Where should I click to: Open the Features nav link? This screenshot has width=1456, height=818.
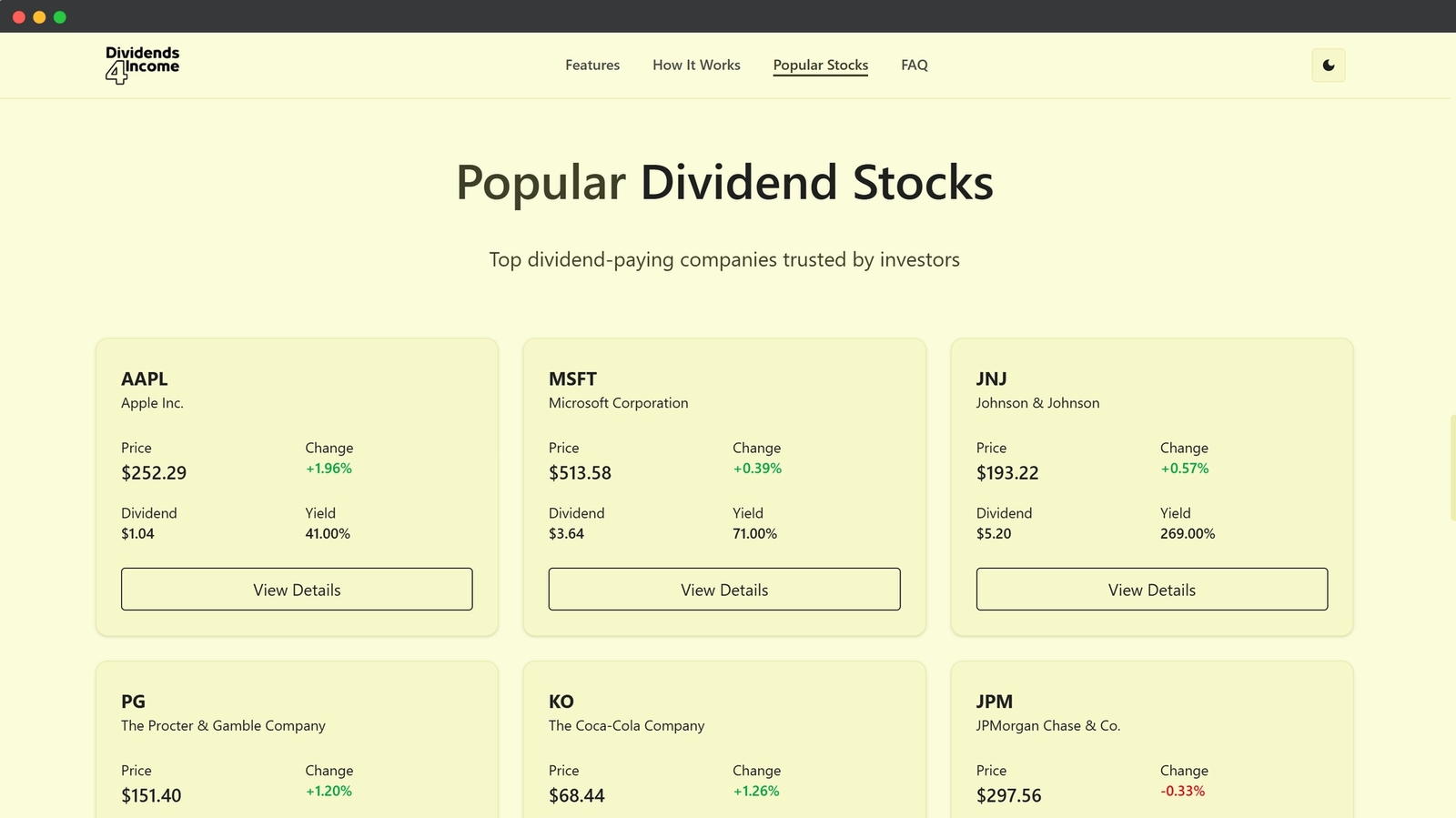(x=592, y=66)
